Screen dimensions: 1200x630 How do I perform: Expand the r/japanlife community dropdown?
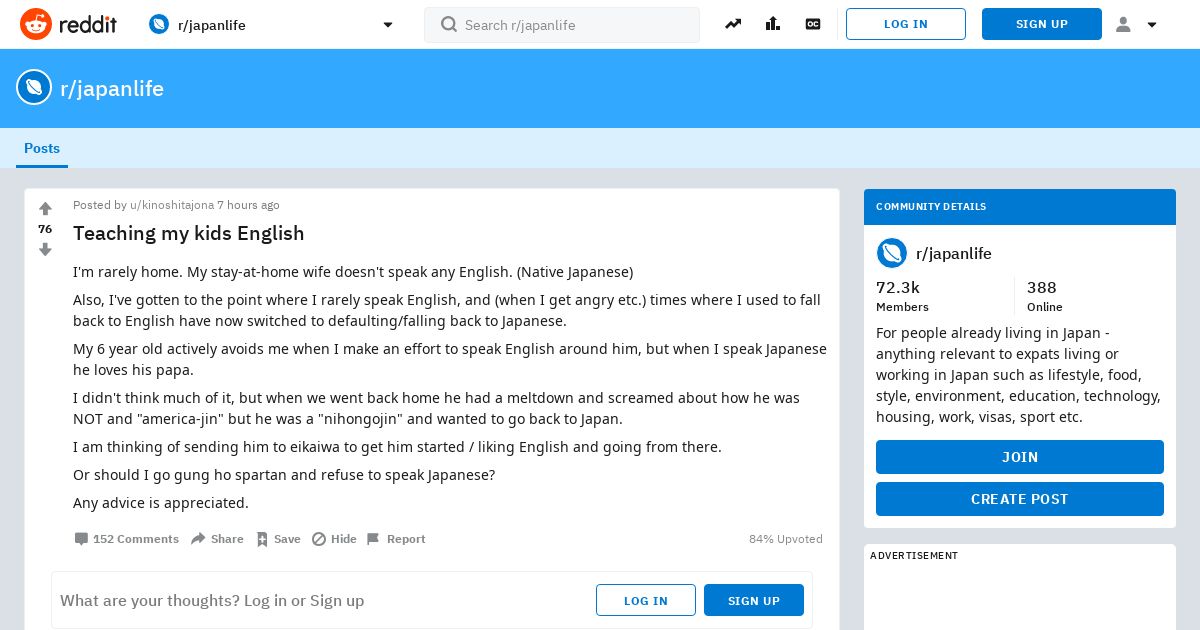(x=388, y=25)
